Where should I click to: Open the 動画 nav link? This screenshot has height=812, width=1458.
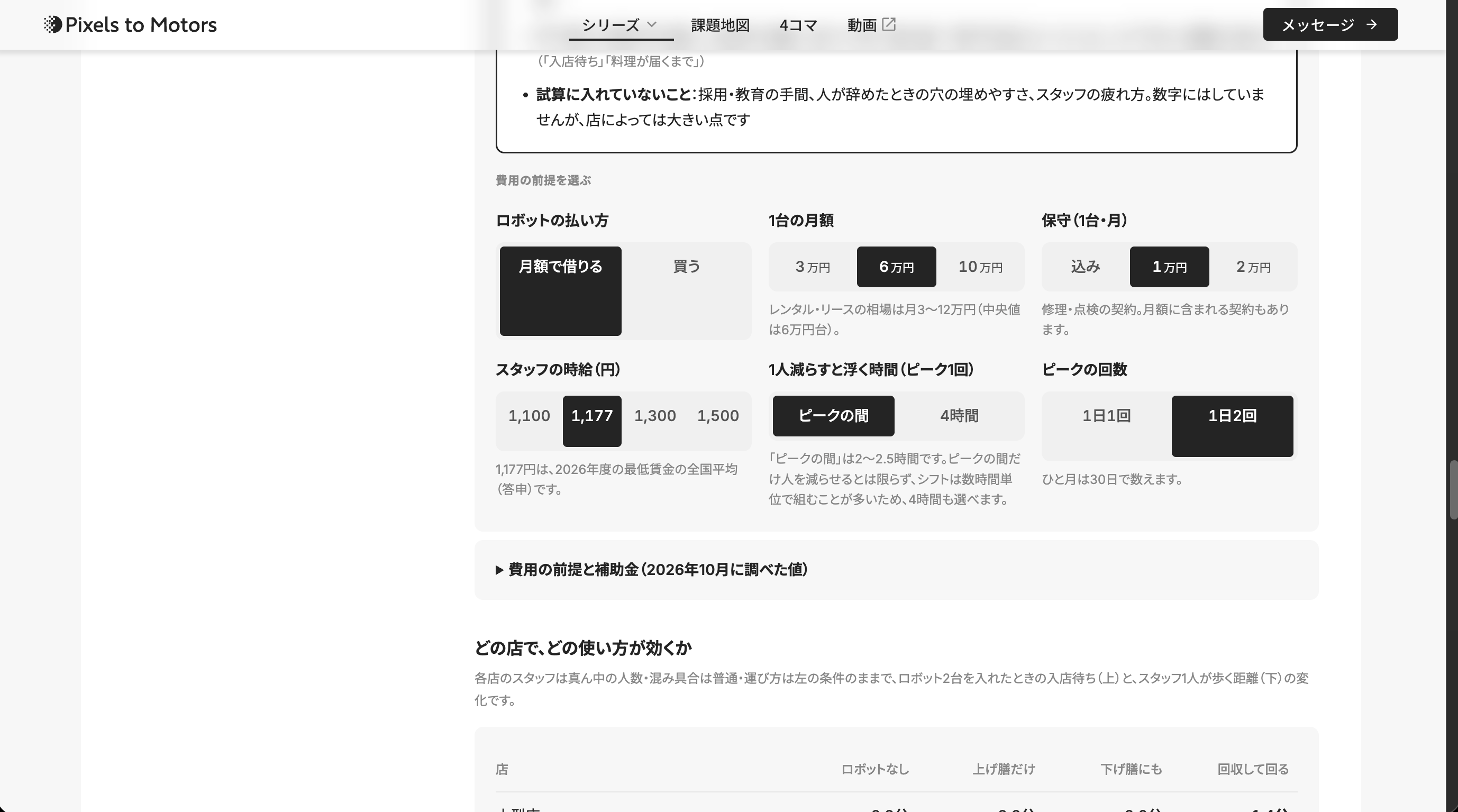(x=871, y=25)
